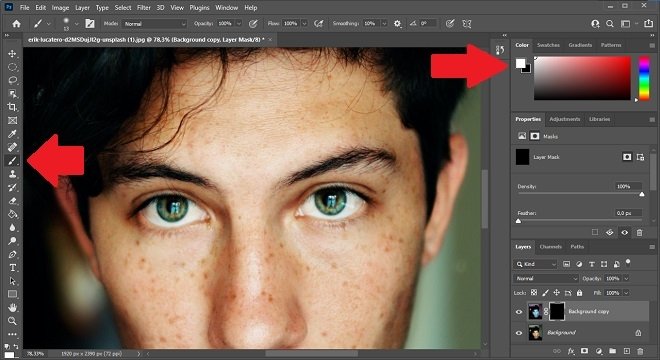Image resolution: width=660 pixels, height=360 pixels.
Task: Click the Search magnifier icon at top right
Action: tap(609, 24)
